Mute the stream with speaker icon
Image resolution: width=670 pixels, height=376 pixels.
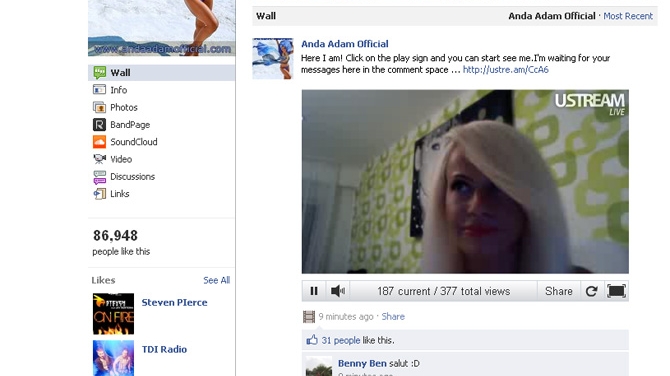click(338, 291)
